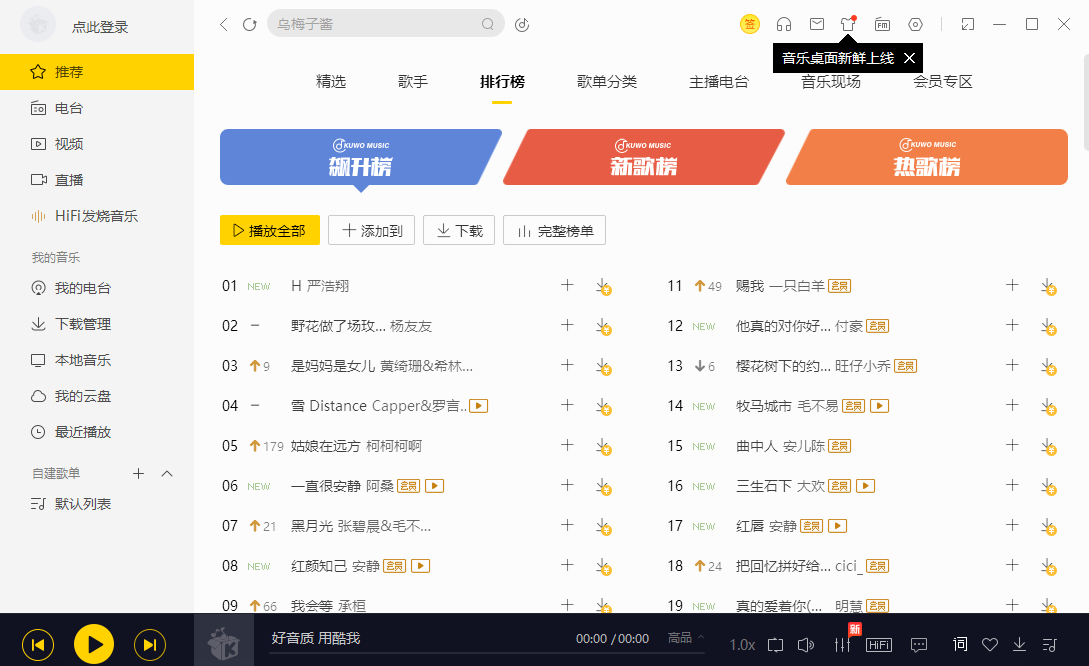
Task: Select the 热歌榜 chart banner
Action: 927,157
